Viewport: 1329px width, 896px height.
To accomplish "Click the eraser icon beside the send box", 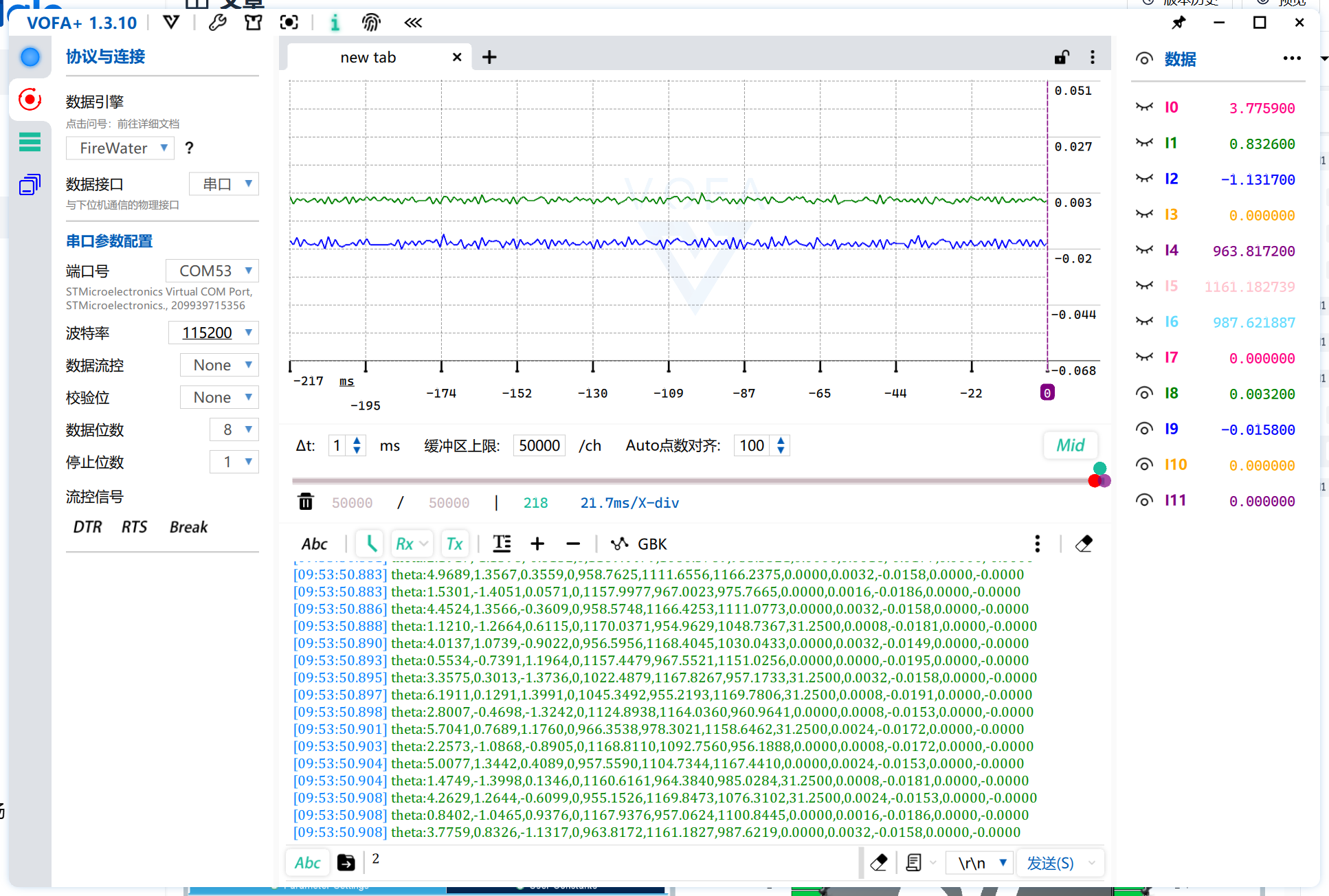I will (878, 863).
